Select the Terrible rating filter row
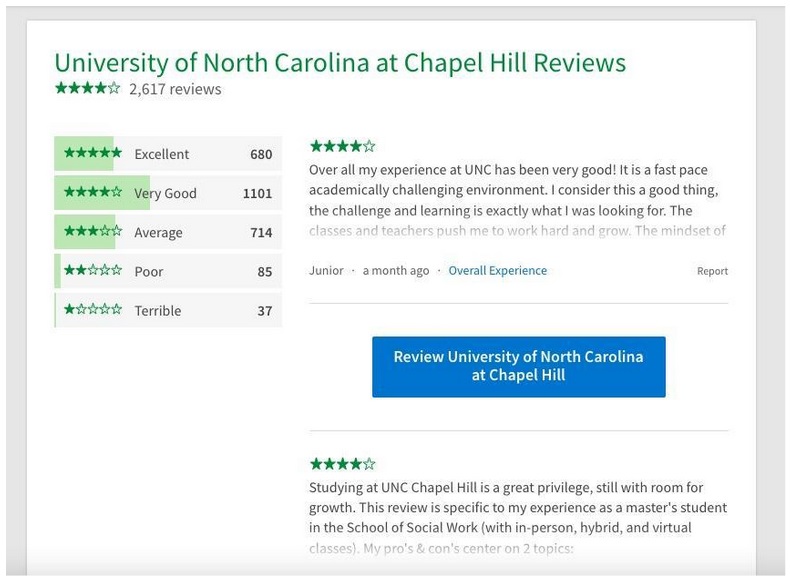The height and width of the screenshot is (586, 790). (168, 310)
